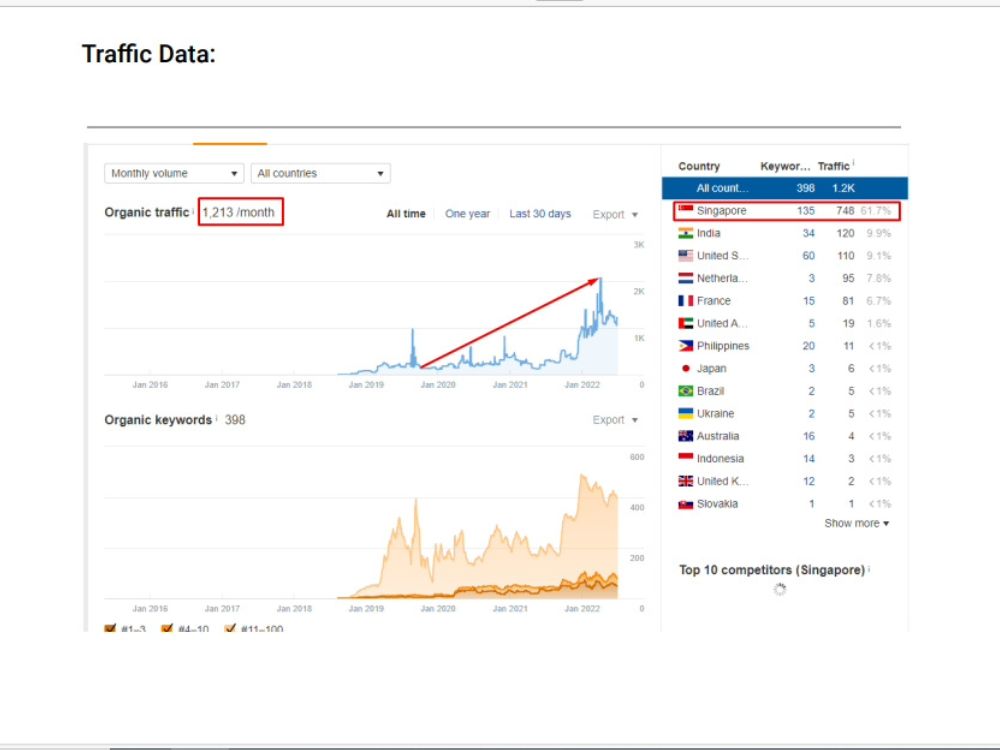Click the France country name

tap(714, 301)
